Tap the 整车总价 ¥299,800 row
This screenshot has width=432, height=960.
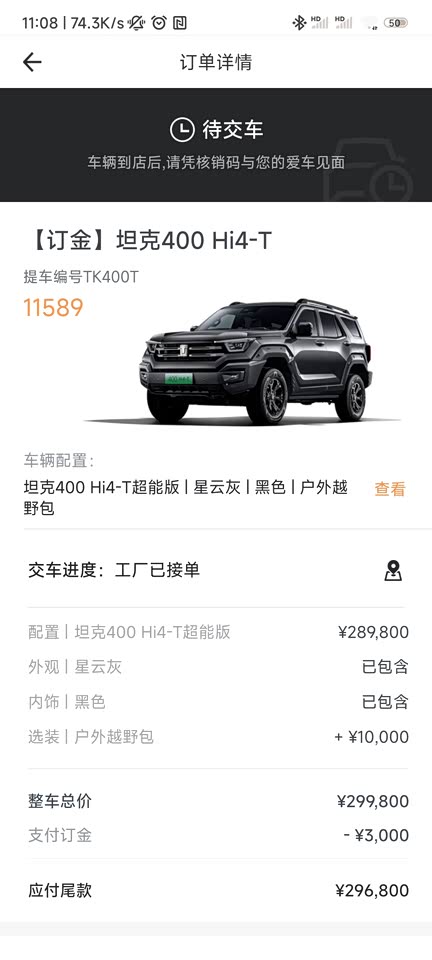[x=218, y=801]
